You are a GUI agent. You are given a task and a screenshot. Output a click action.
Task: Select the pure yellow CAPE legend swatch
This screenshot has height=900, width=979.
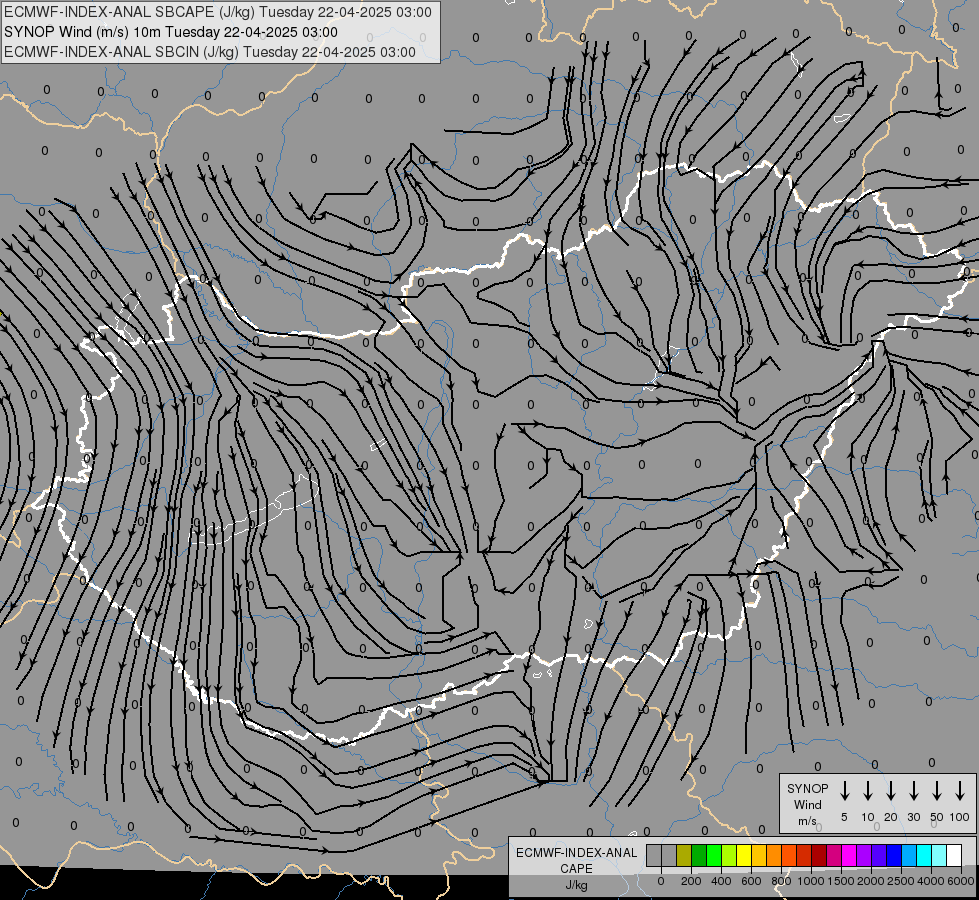coord(744,856)
